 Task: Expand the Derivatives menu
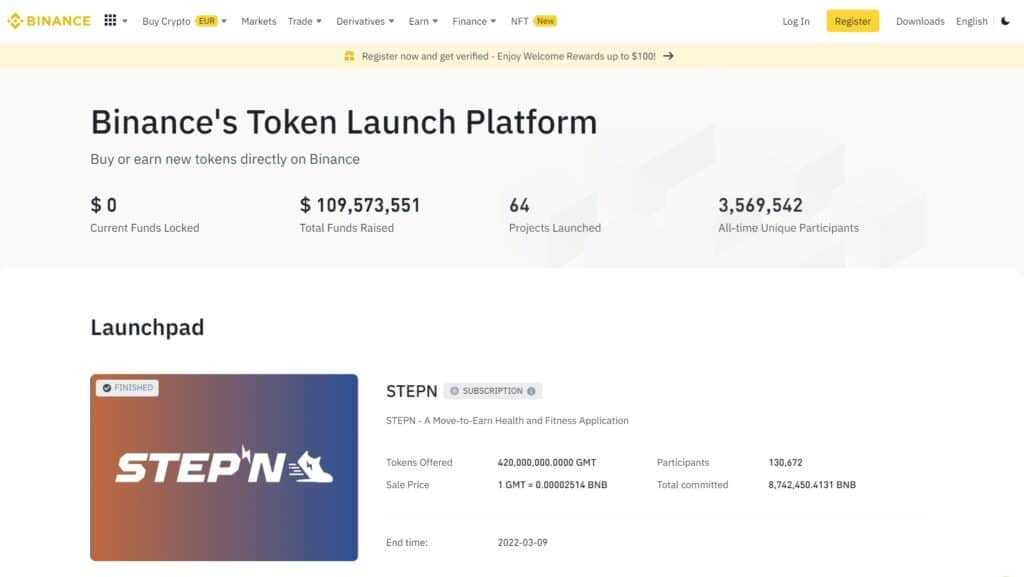pos(360,20)
